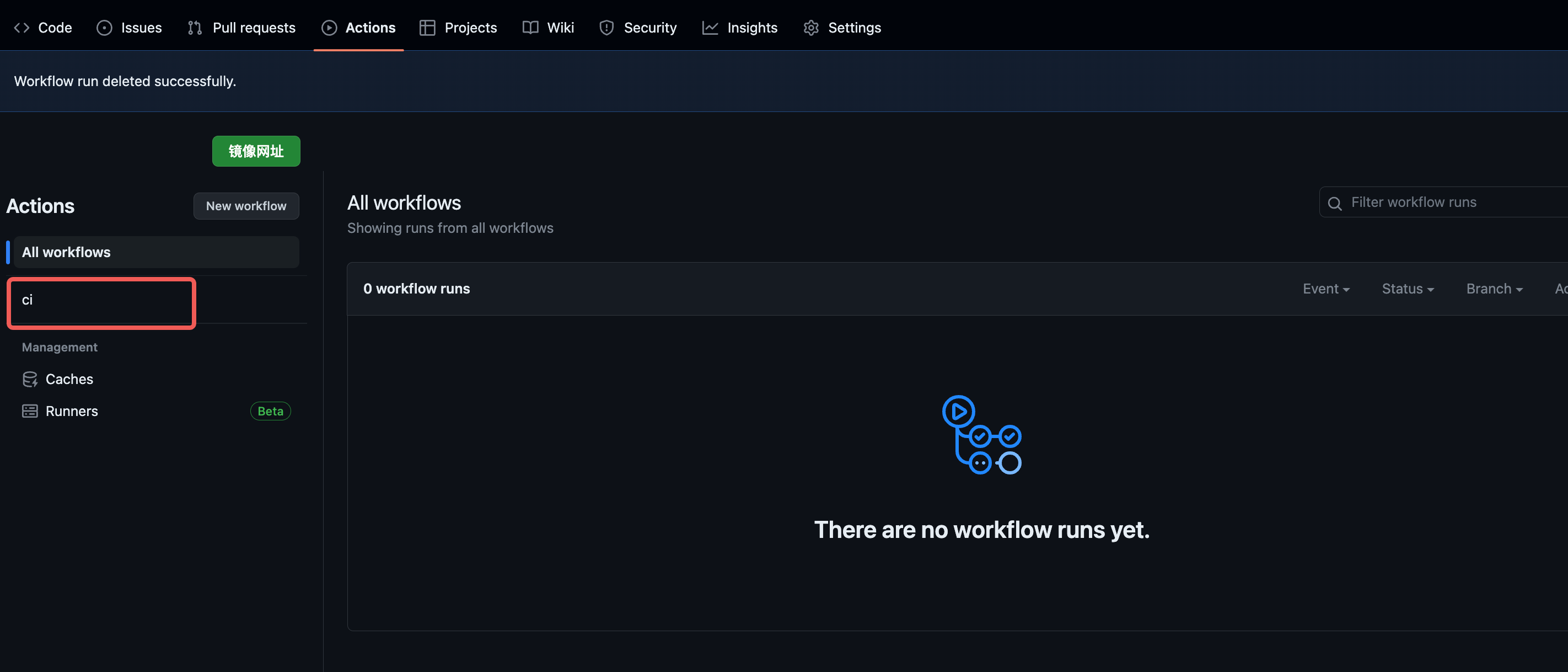Image resolution: width=1568 pixels, height=672 pixels.
Task: Click the Insights graph icon
Action: pos(710,28)
